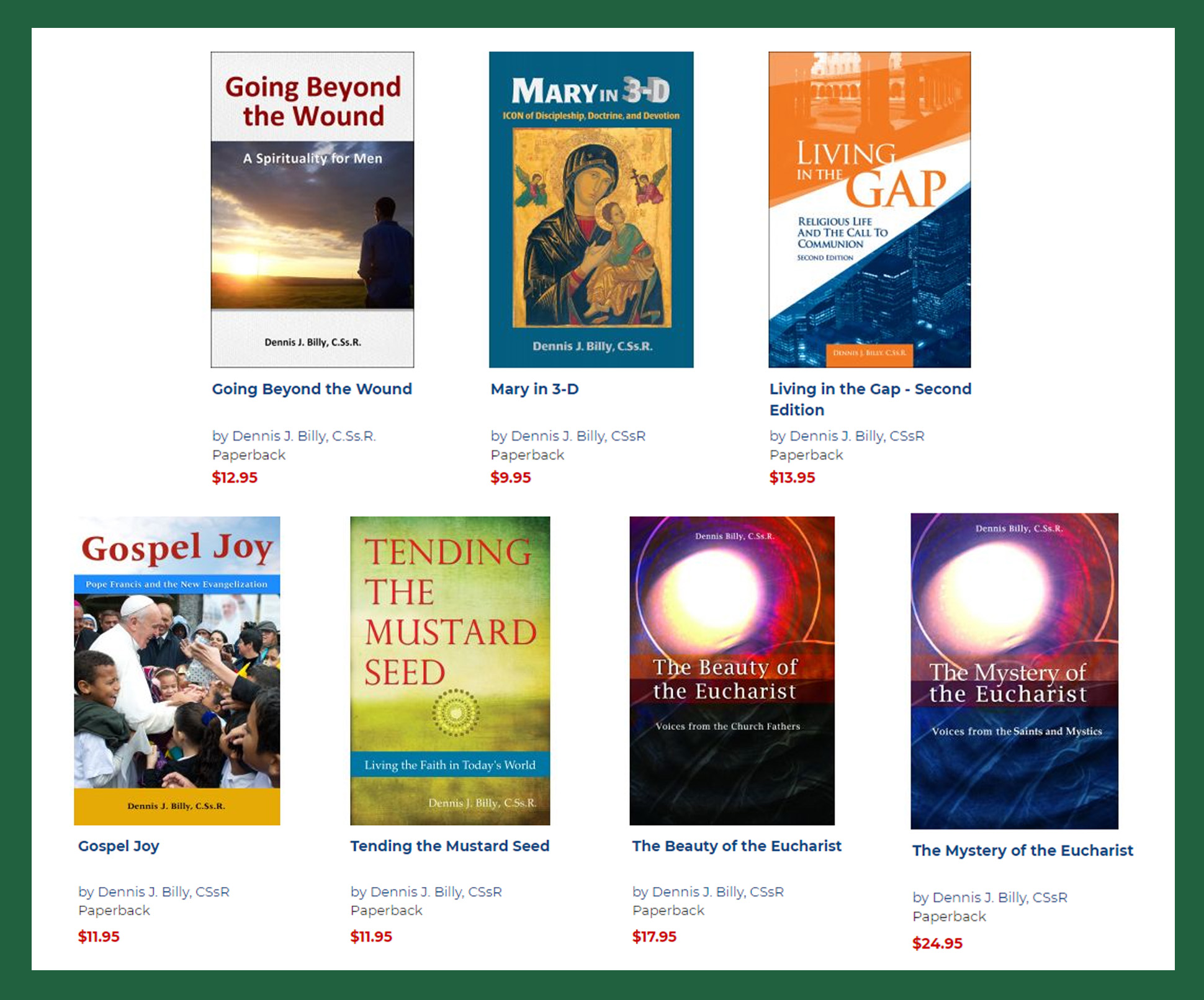Click the $9.95 price under Mary in 3-D
This screenshot has height=1000, width=1204.
coord(511,478)
